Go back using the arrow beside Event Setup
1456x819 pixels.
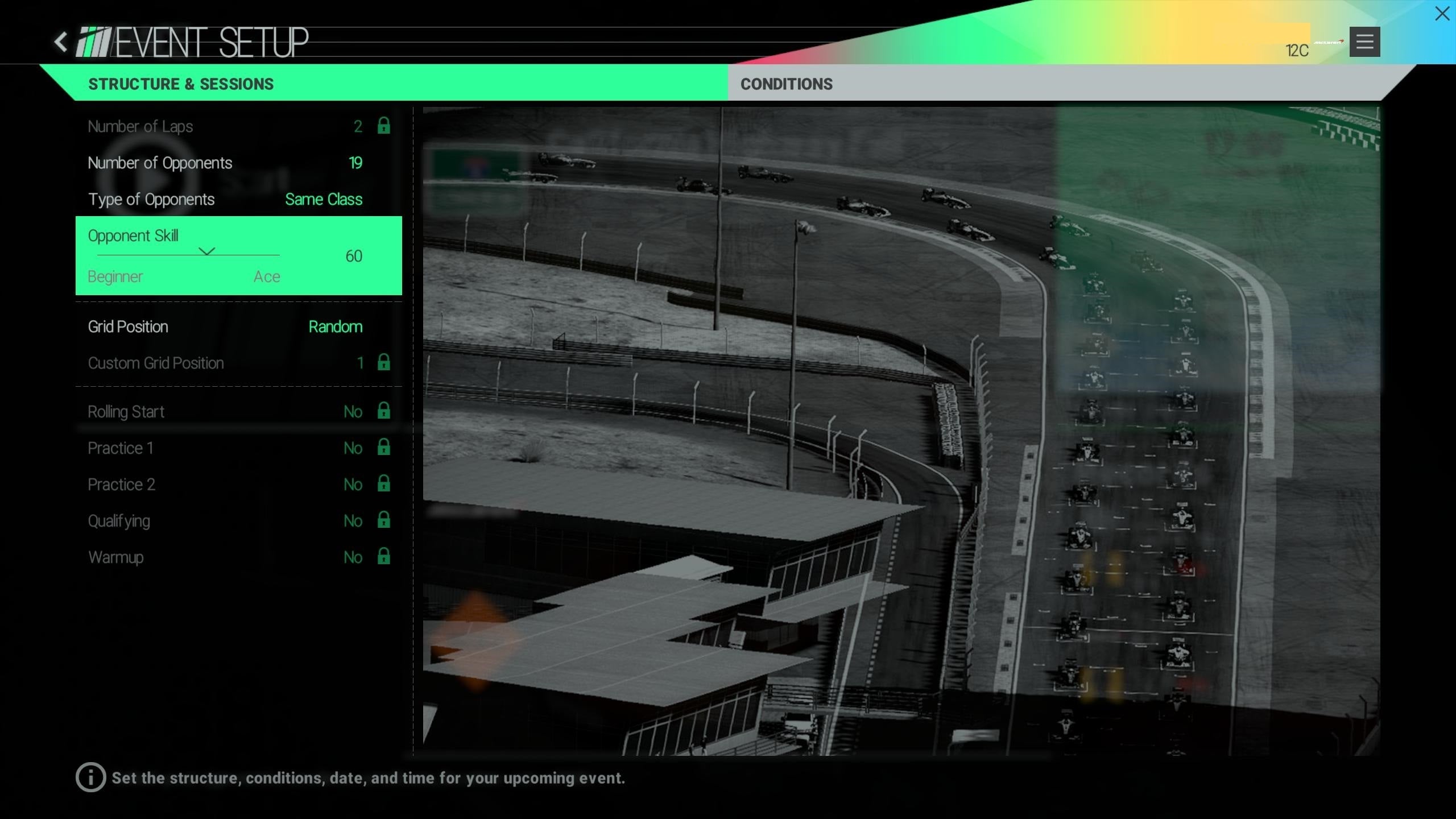[60, 42]
